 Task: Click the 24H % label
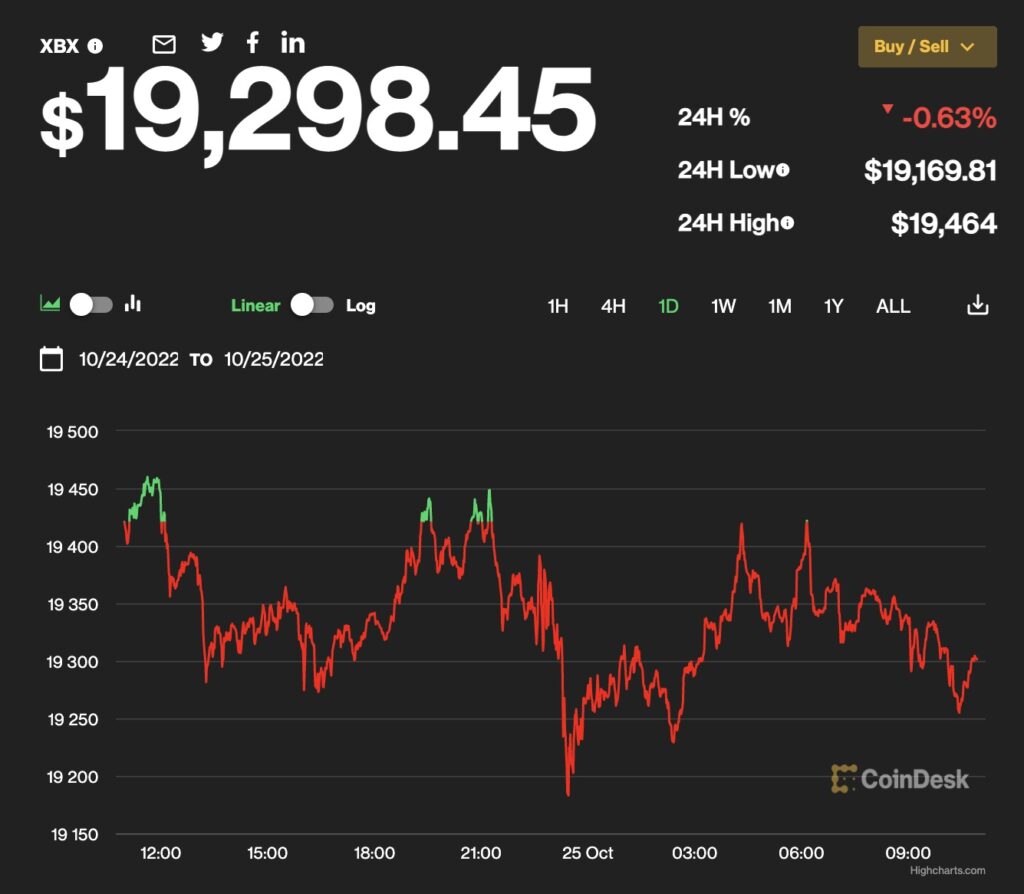click(714, 118)
